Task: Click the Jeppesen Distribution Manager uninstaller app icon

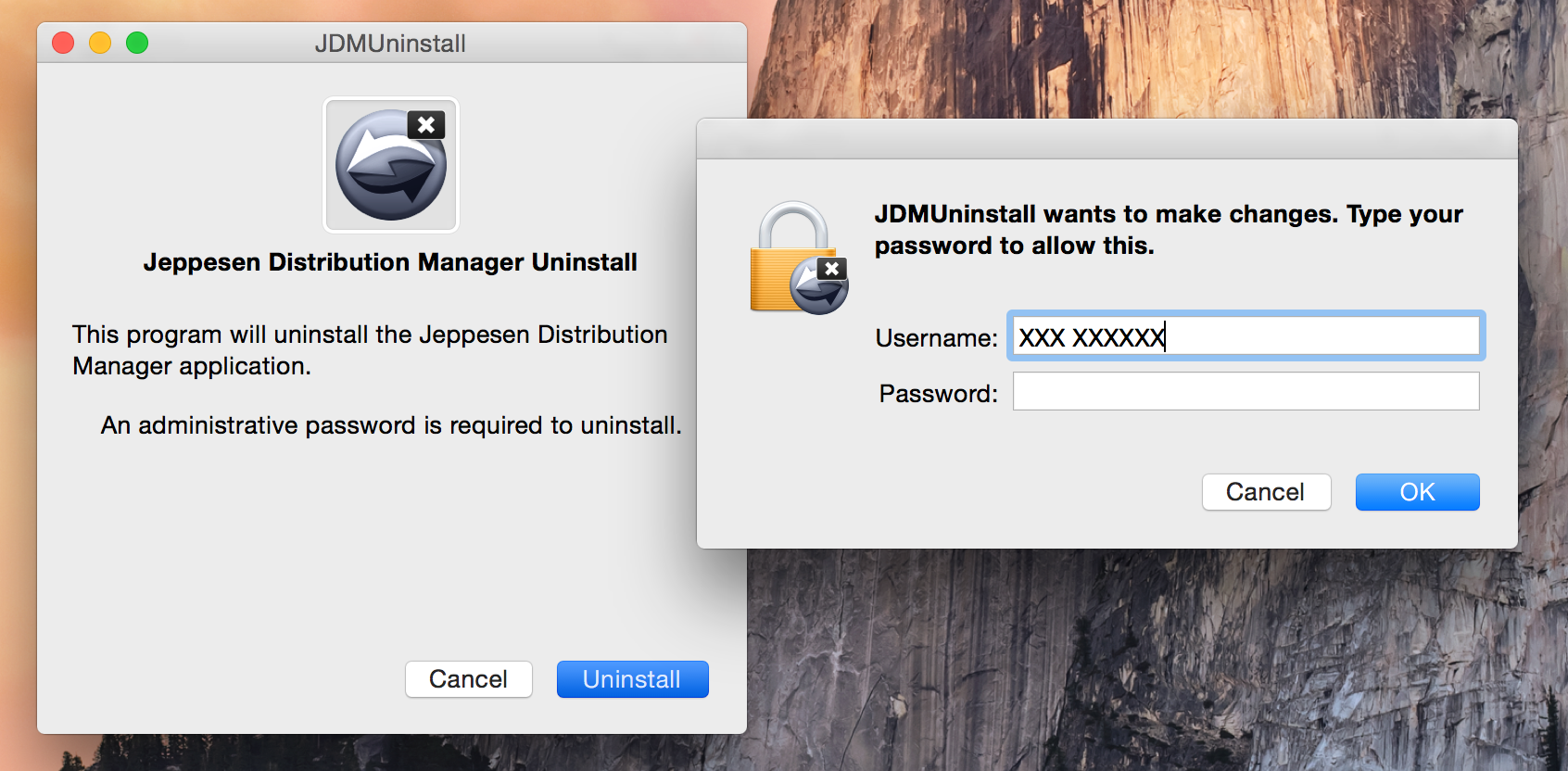Action: click(390, 165)
